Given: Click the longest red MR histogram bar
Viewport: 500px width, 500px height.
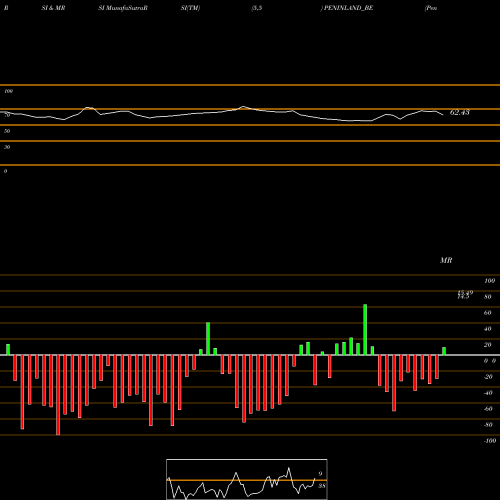Looking at the screenshot, I should click(58, 395).
